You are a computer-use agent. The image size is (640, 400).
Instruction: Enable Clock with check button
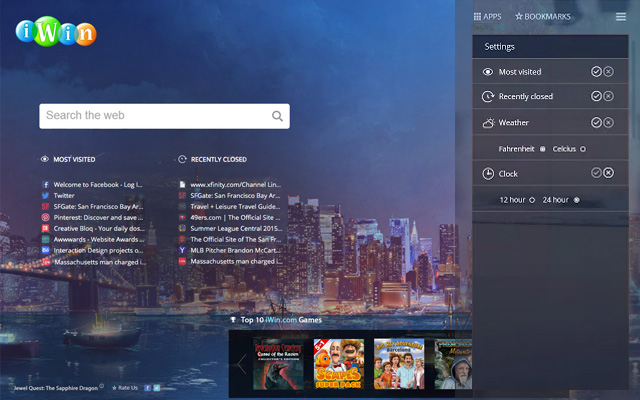[596, 173]
